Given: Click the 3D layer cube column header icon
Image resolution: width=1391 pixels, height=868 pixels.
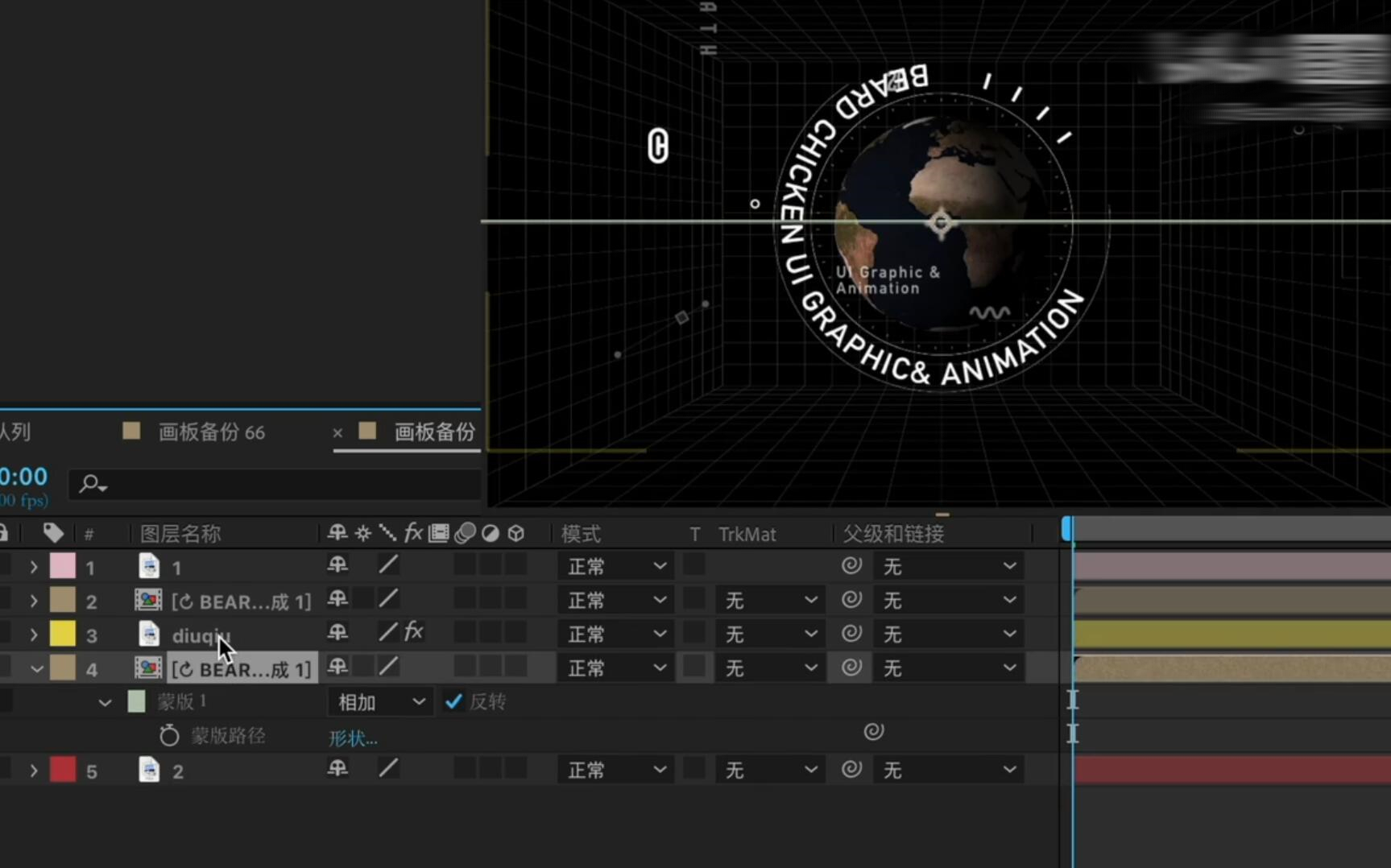Looking at the screenshot, I should tap(516, 533).
